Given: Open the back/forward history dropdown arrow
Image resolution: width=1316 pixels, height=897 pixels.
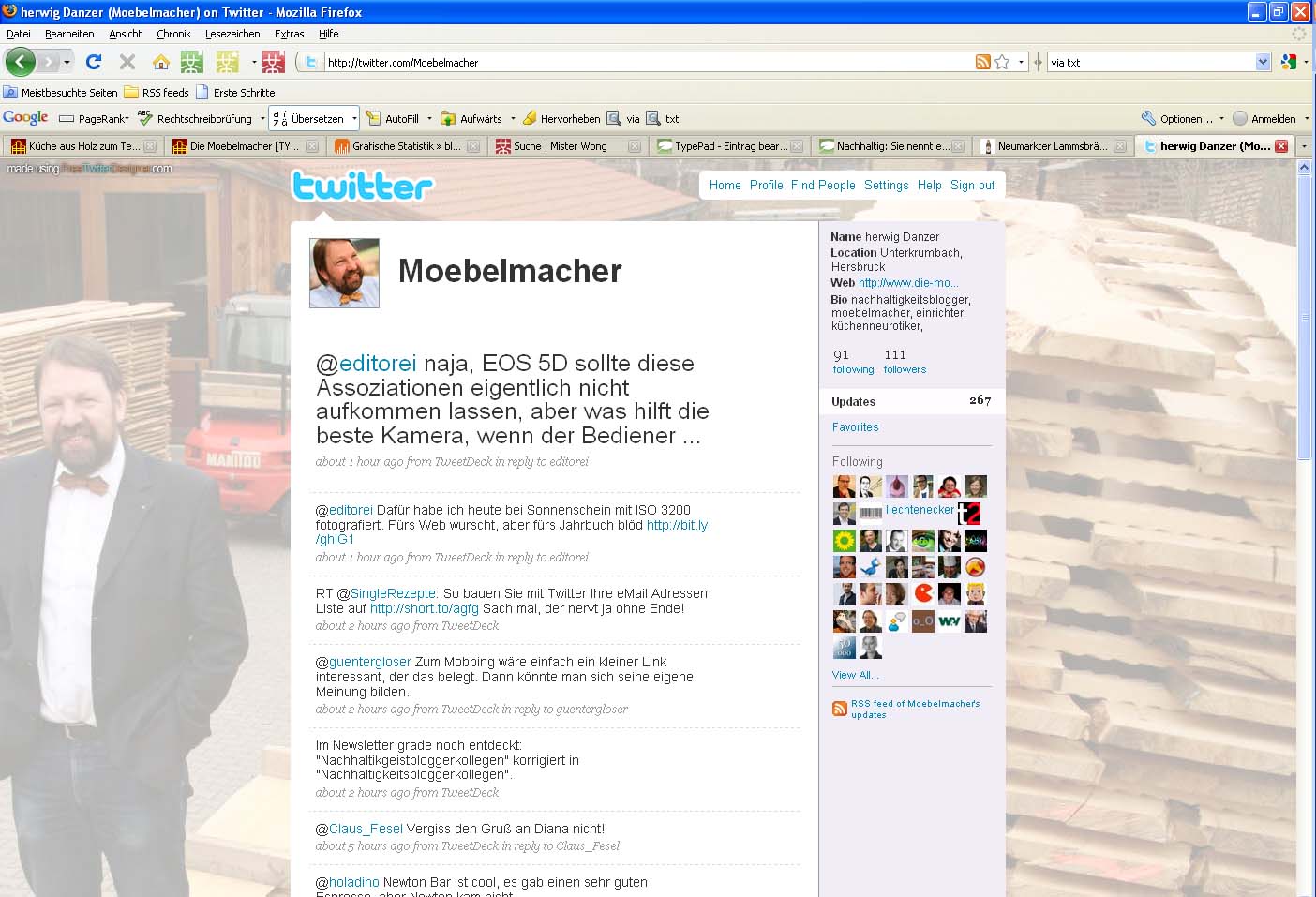Looking at the screenshot, I should [x=67, y=62].
